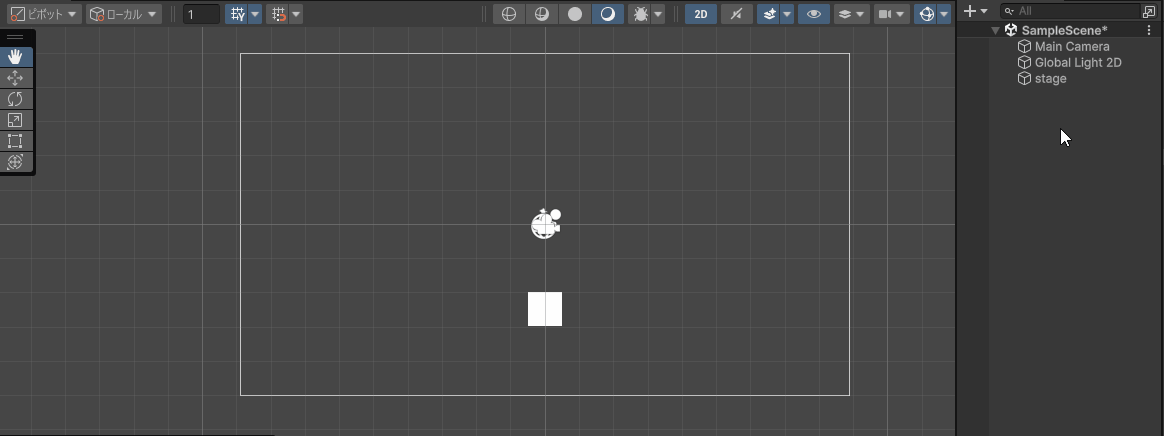Open scene effects dropdown arrow
This screenshot has height=436, width=1164.
tap(787, 13)
